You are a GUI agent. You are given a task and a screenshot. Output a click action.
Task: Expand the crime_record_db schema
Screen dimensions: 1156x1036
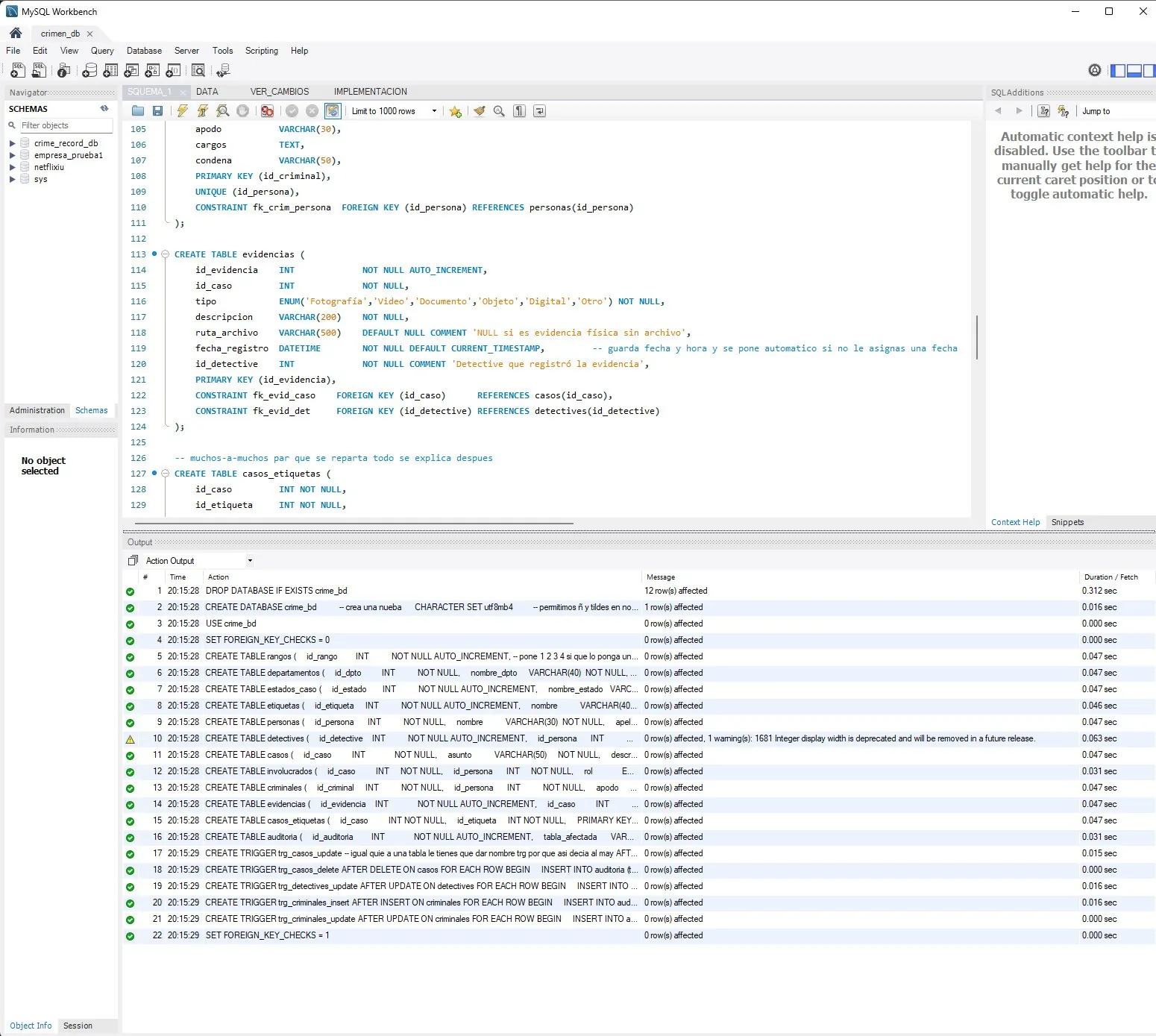click(12, 143)
